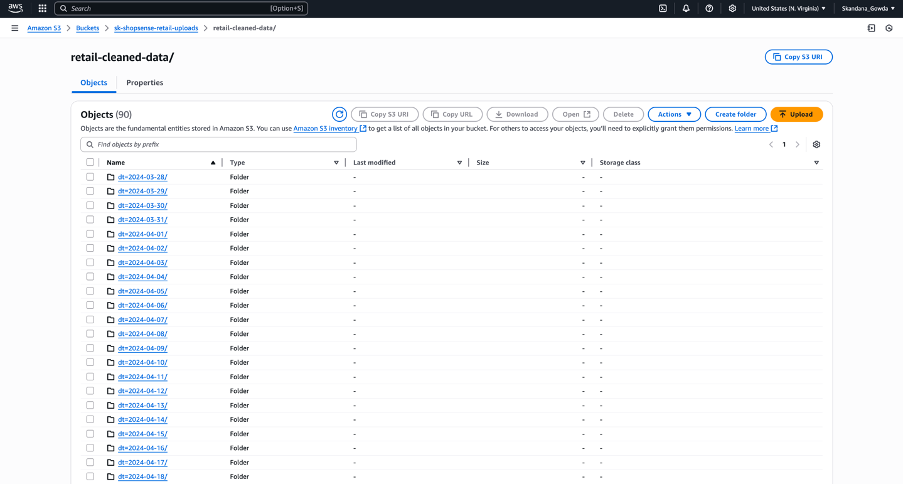Check the box for dt=2024-04-17/
This screenshot has height=484, width=904.
point(90,462)
